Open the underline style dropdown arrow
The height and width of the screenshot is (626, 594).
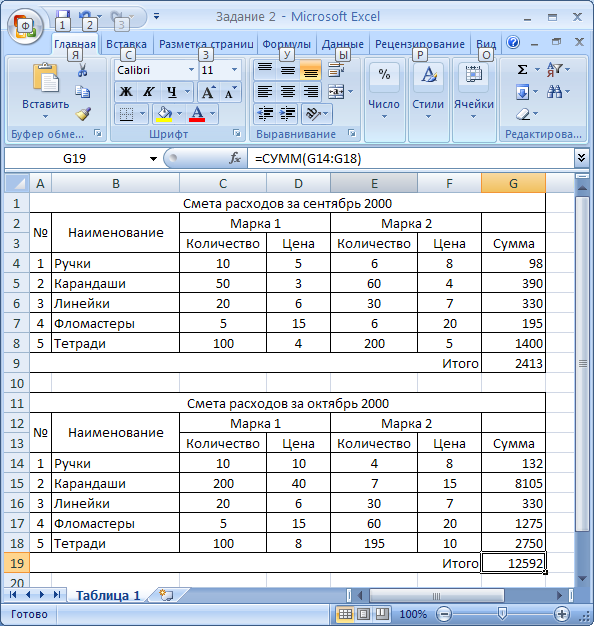click(188, 92)
